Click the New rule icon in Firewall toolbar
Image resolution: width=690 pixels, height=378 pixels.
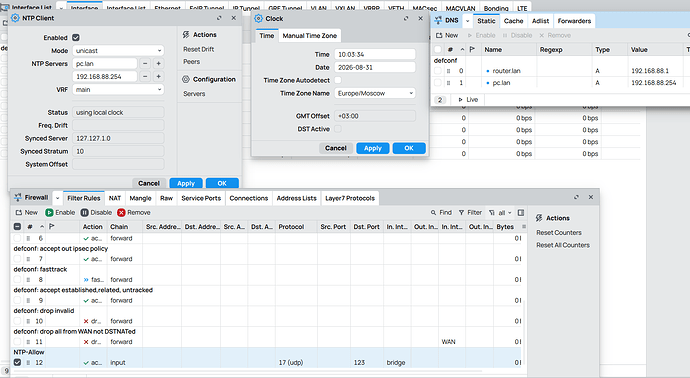click(x=19, y=213)
